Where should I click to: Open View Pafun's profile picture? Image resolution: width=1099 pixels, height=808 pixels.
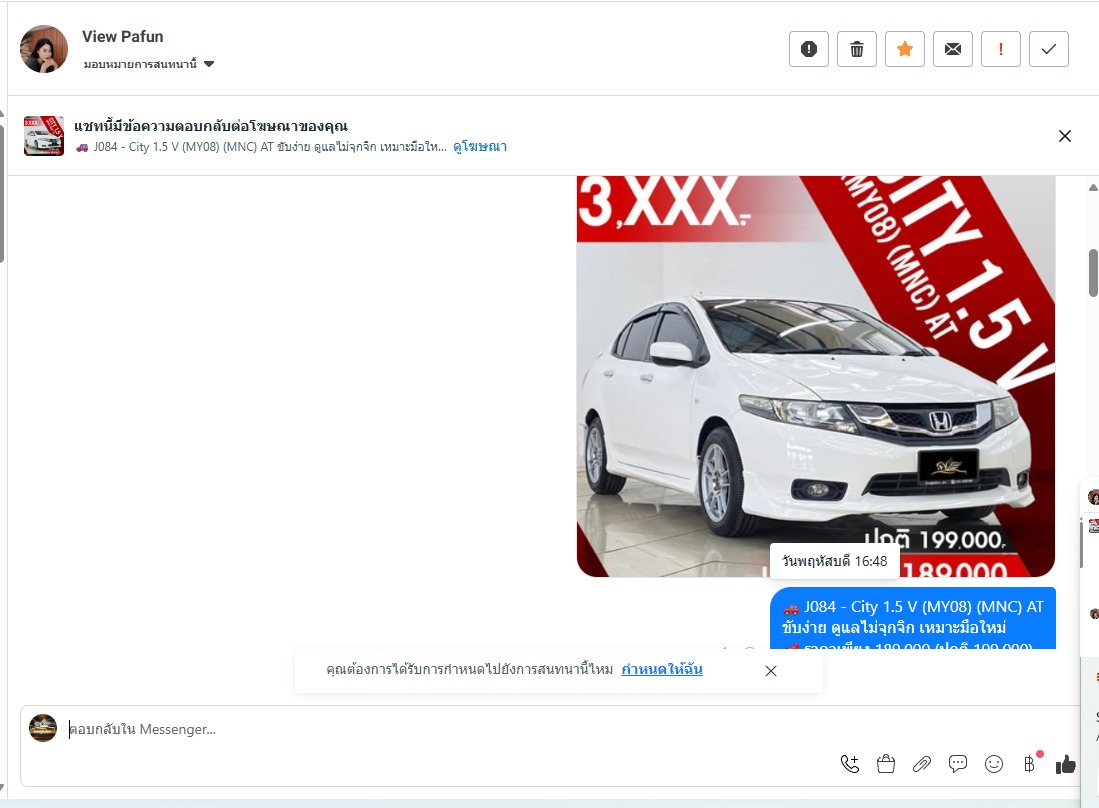click(x=44, y=49)
